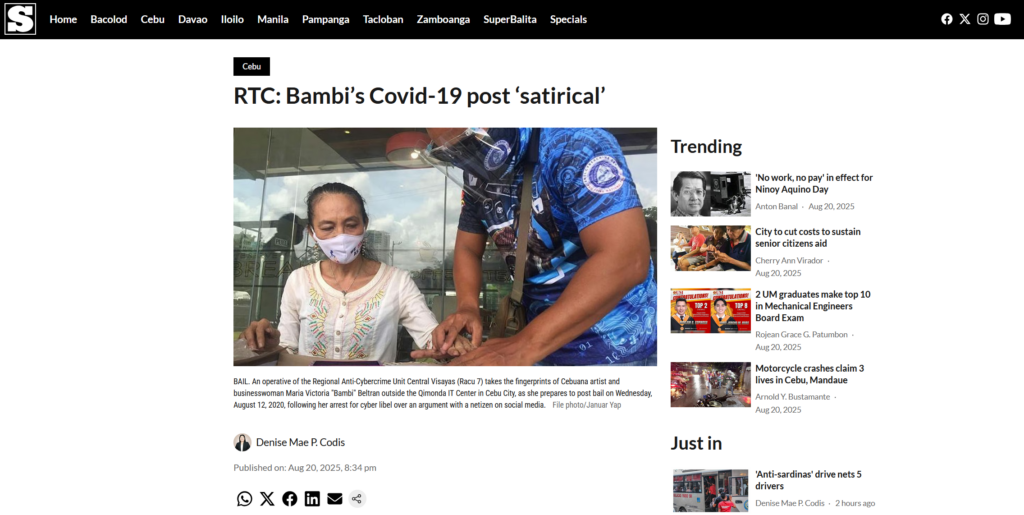Open the X profile icon in the header
This screenshot has height=515, width=1024.
965,19
